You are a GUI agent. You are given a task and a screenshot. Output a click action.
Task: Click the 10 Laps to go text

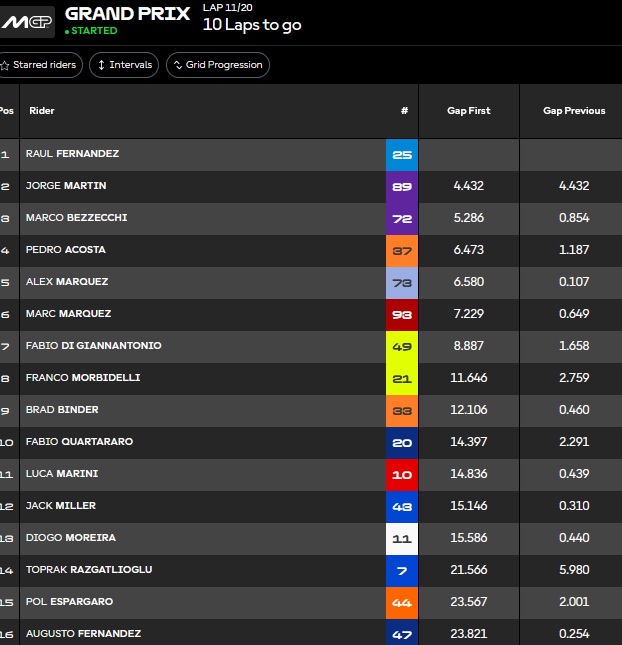tap(252, 25)
